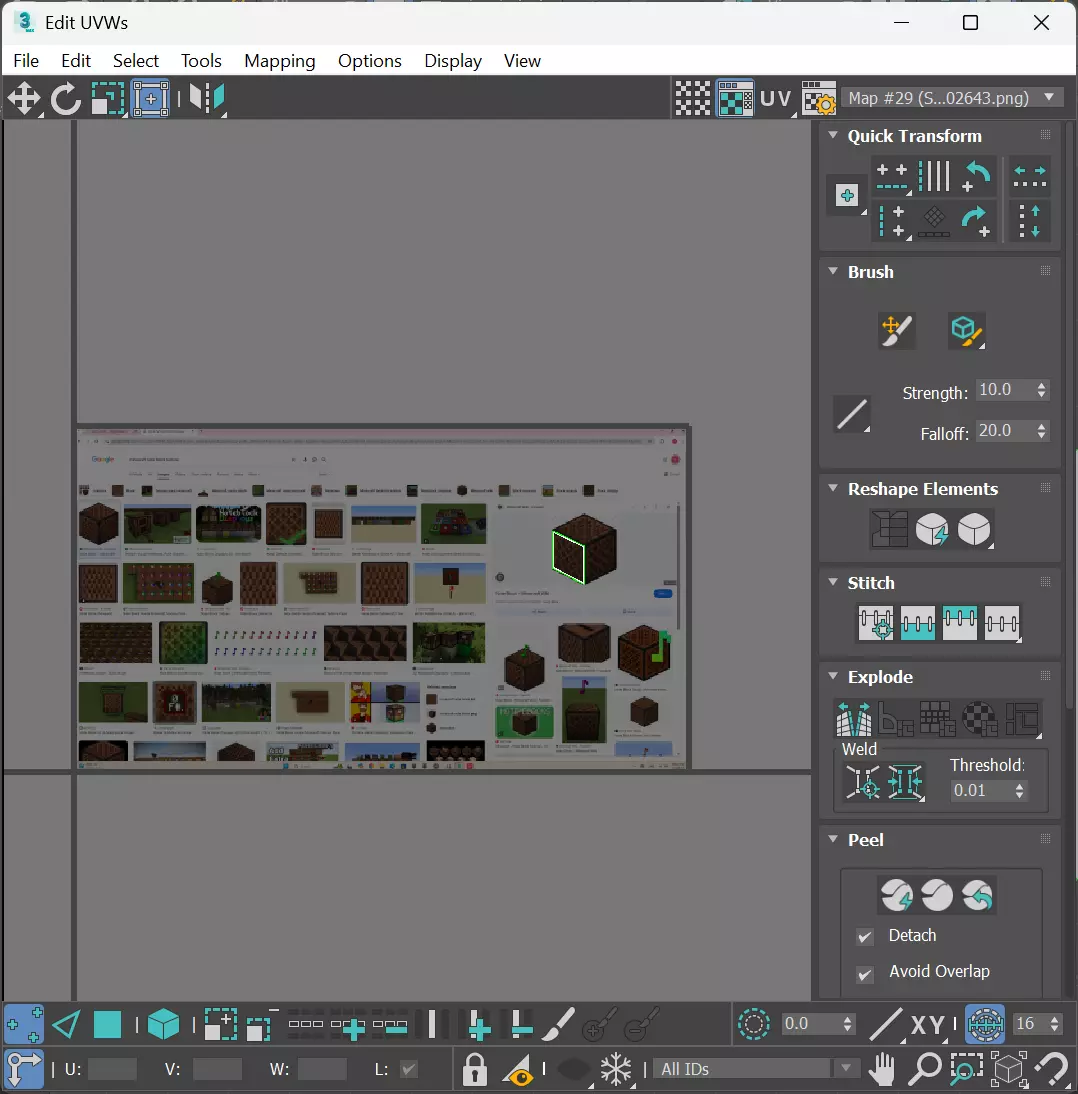Screen dimensions: 1078x1094
Task: Toggle the checker pattern display icon
Action: coord(692,98)
